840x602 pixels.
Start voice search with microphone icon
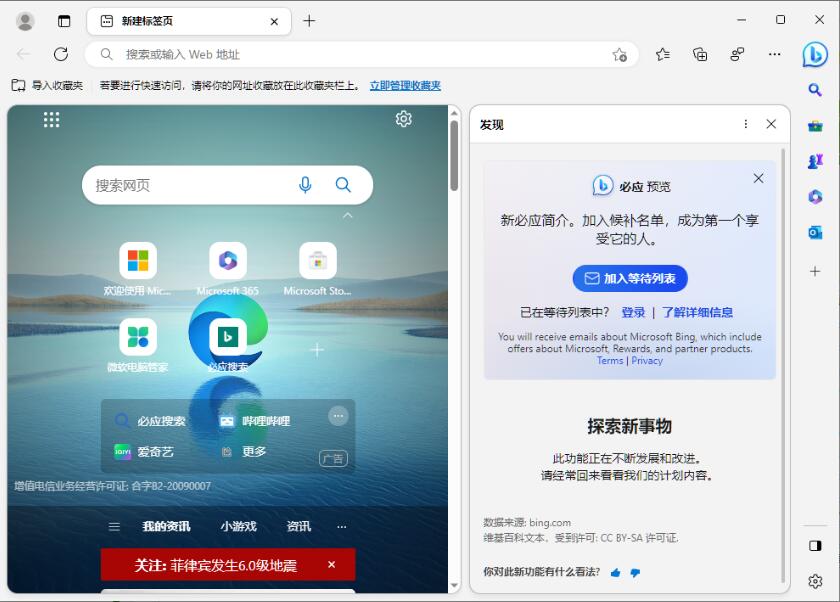click(305, 185)
